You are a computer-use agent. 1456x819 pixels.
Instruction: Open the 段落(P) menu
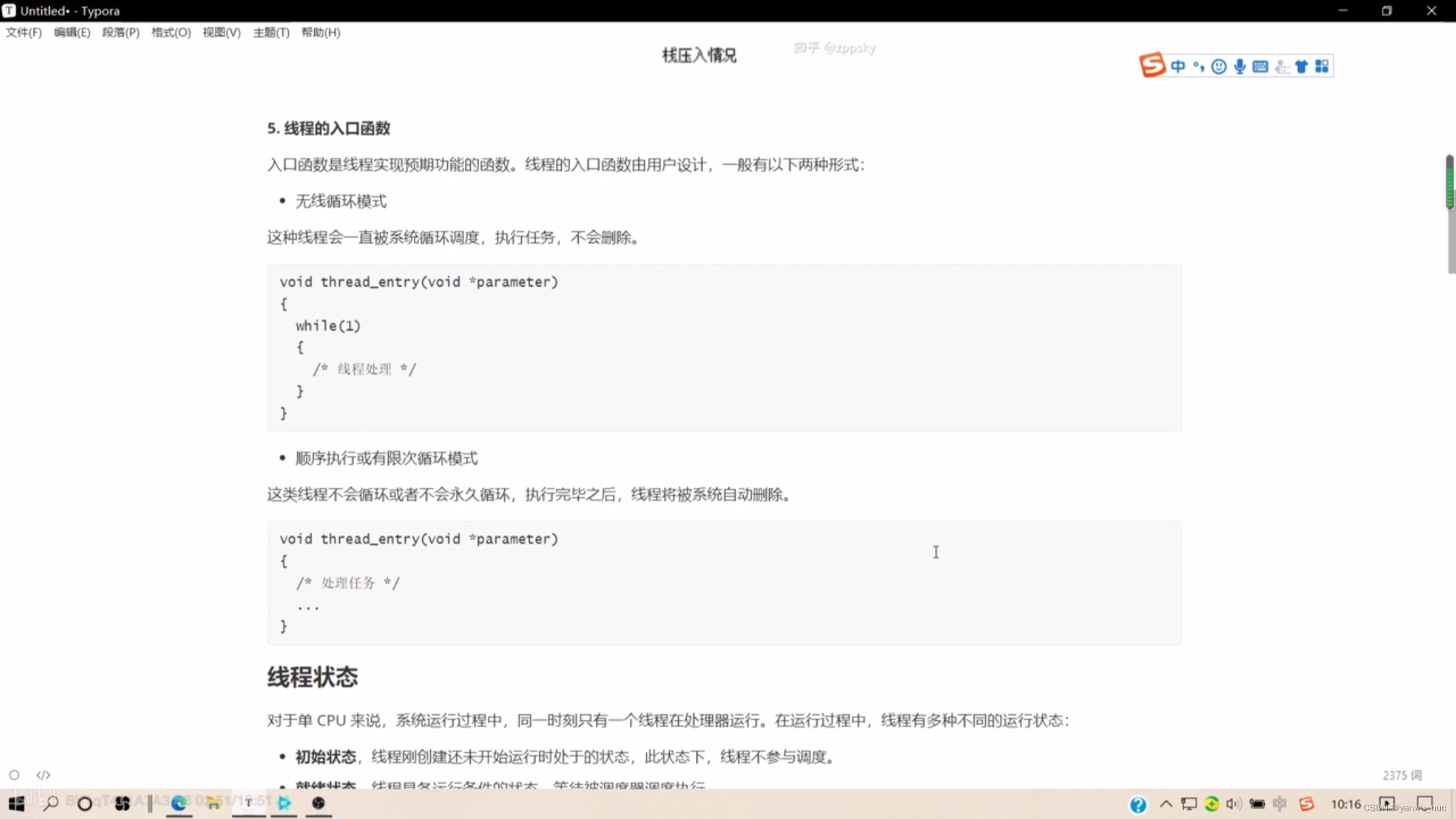[x=120, y=32]
